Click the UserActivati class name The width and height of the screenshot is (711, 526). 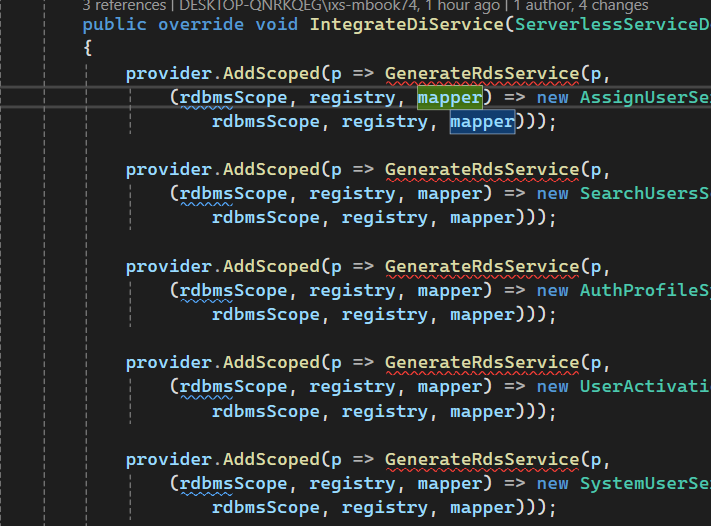coord(645,386)
